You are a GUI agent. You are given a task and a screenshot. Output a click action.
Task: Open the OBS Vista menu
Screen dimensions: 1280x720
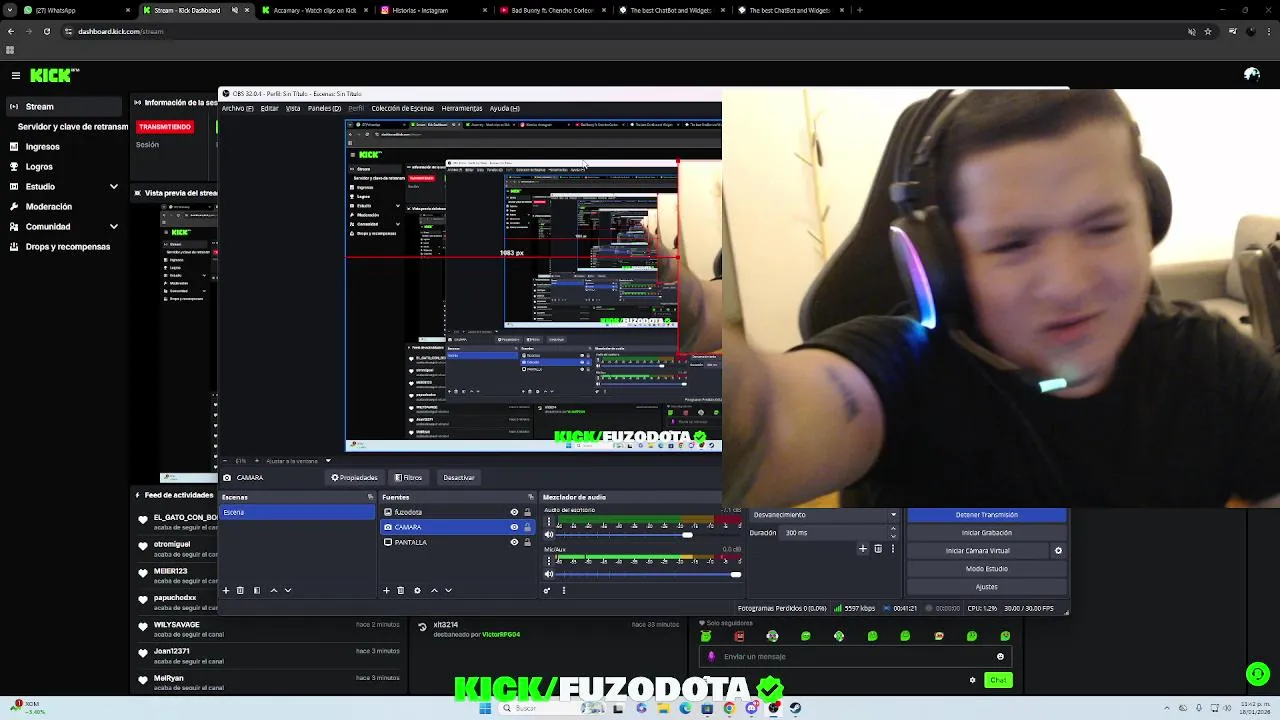coord(293,108)
